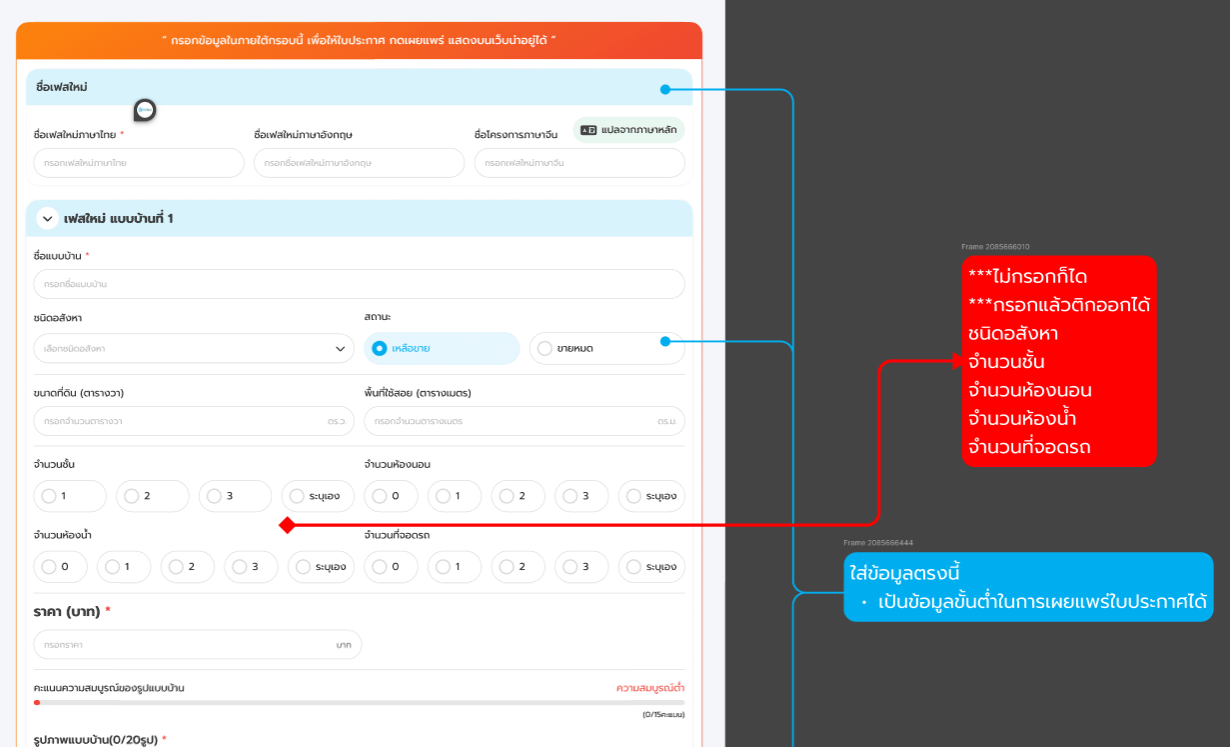Focus the ชื่อเฟสใหม่ภาษาไทย input field
This screenshot has width=1230, height=747.
point(139,162)
